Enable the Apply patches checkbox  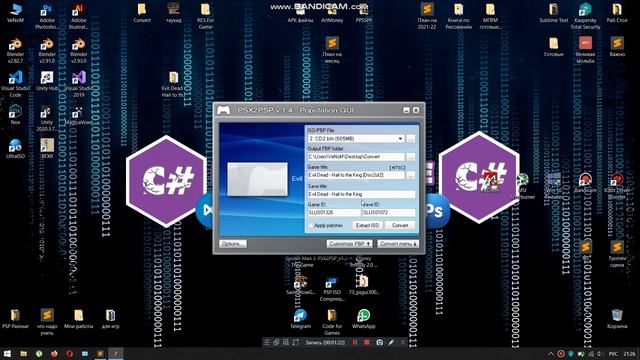tap(311, 225)
